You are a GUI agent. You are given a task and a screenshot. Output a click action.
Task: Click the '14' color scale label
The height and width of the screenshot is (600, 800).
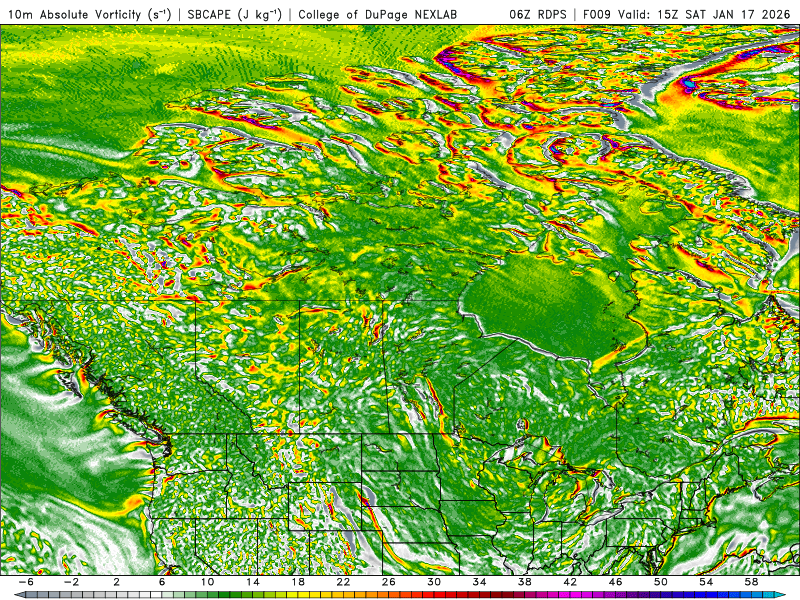(253, 582)
